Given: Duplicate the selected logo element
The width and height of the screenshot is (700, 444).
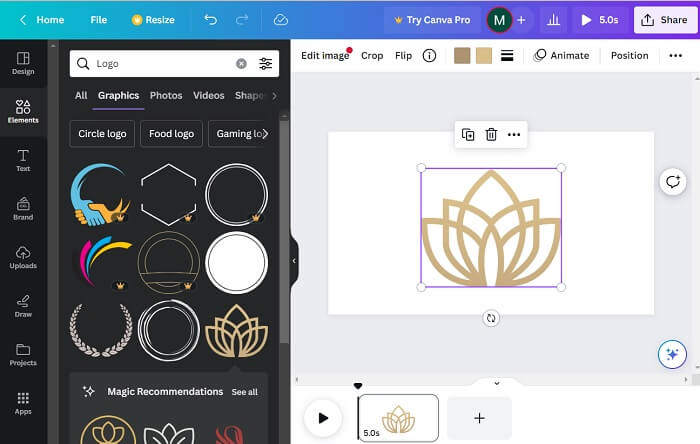Looking at the screenshot, I should (x=468, y=134).
